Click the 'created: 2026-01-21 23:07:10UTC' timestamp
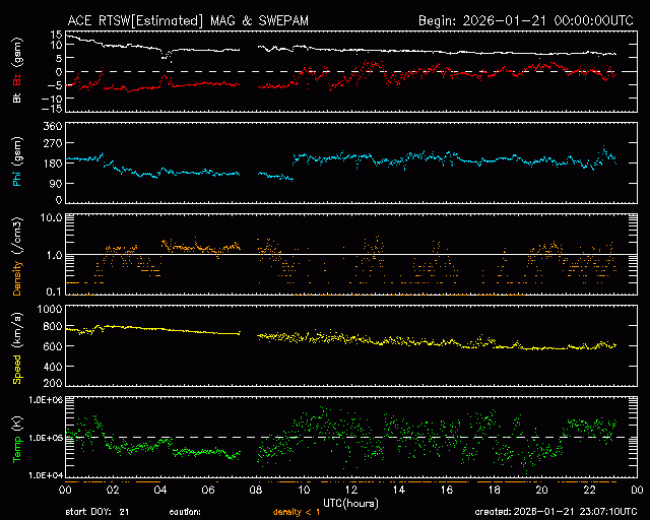The image size is (650, 520). point(556,512)
